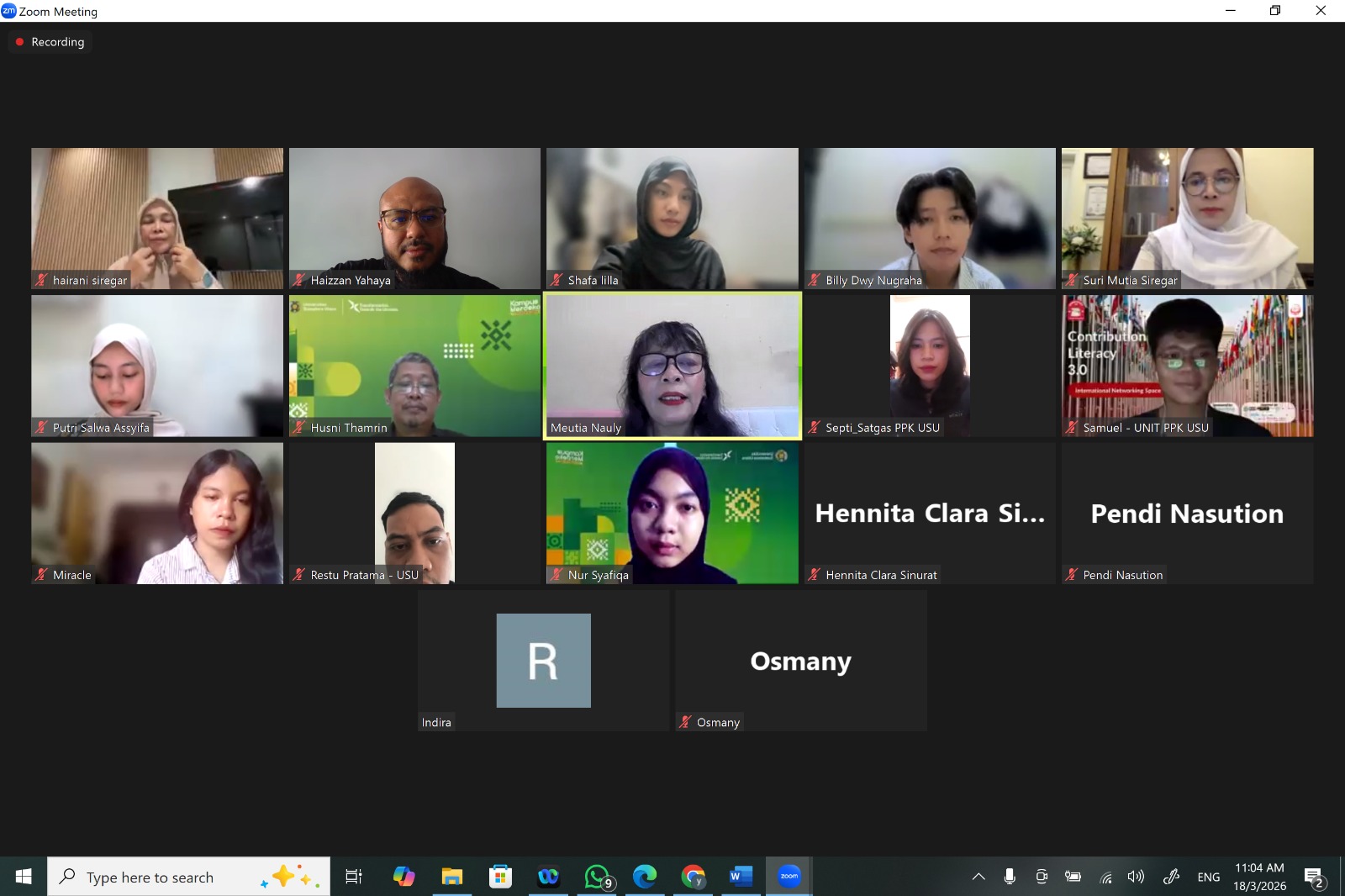The height and width of the screenshot is (896, 1345).
Task: Open the Windows Start button
Action: click(x=24, y=877)
